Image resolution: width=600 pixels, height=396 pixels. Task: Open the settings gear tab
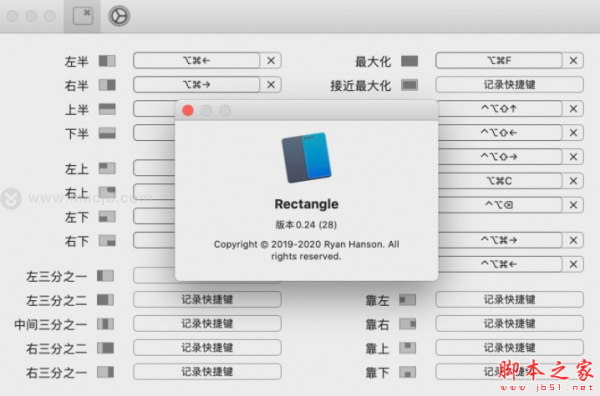coord(119,16)
